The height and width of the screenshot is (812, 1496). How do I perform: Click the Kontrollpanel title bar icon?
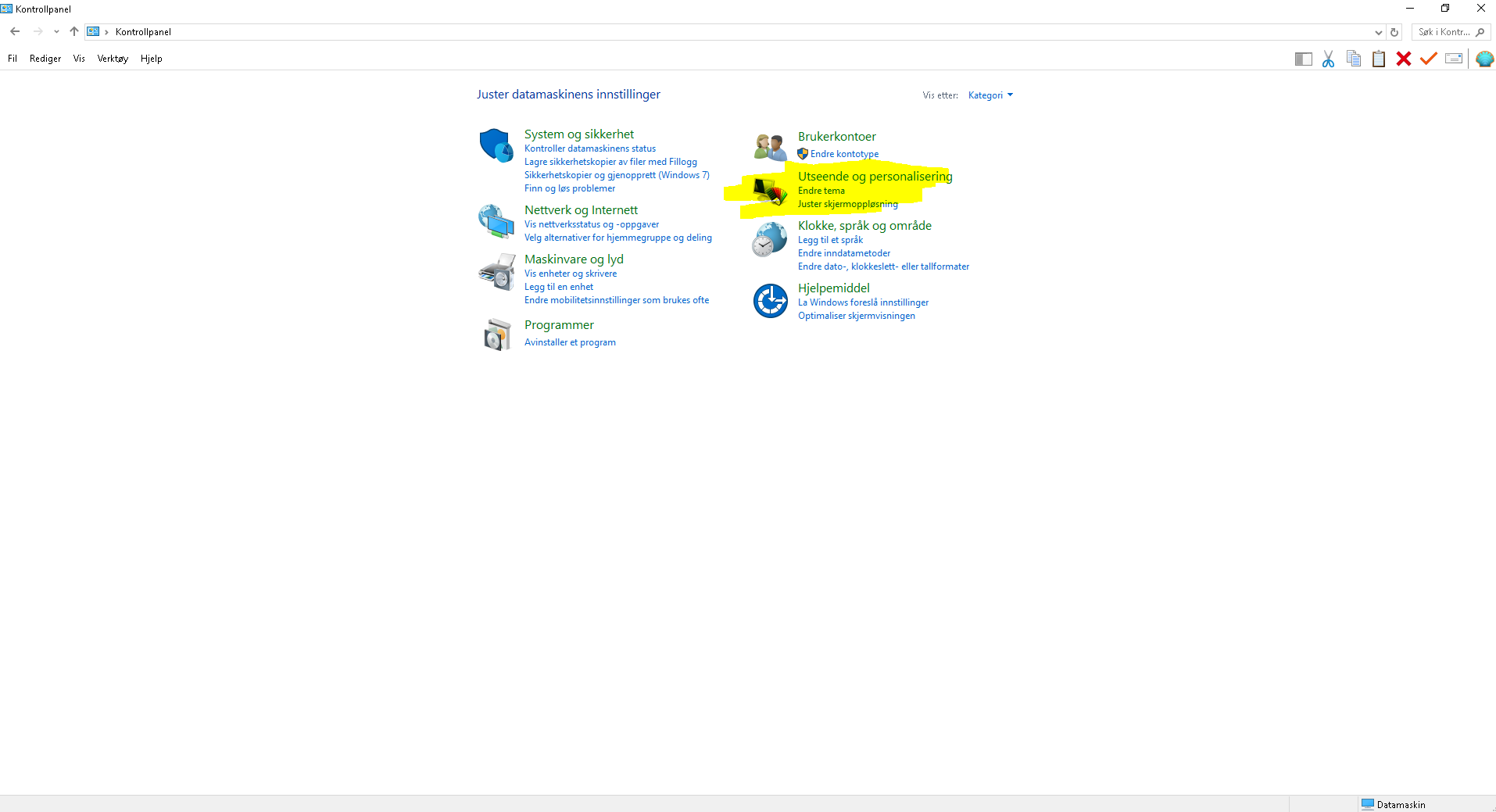(x=7, y=9)
